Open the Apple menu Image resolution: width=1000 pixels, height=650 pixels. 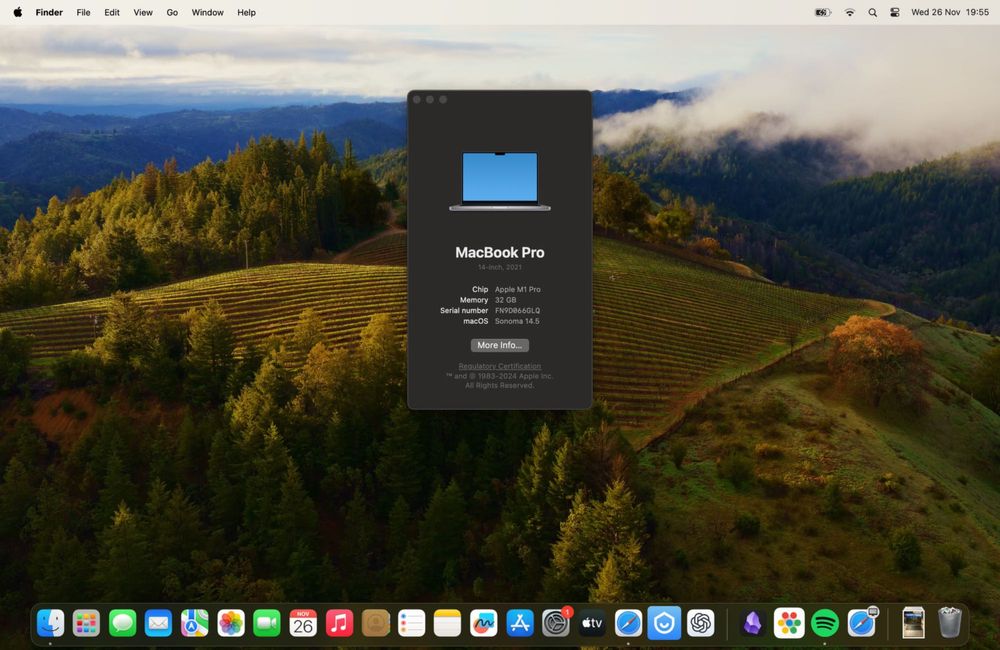17,12
